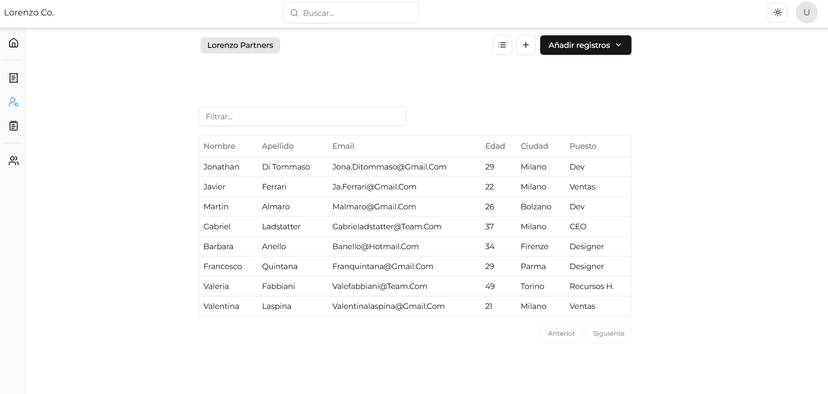The height and width of the screenshot is (394, 828).
Task: Toggle the light theme sun icon
Action: (777, 13)
